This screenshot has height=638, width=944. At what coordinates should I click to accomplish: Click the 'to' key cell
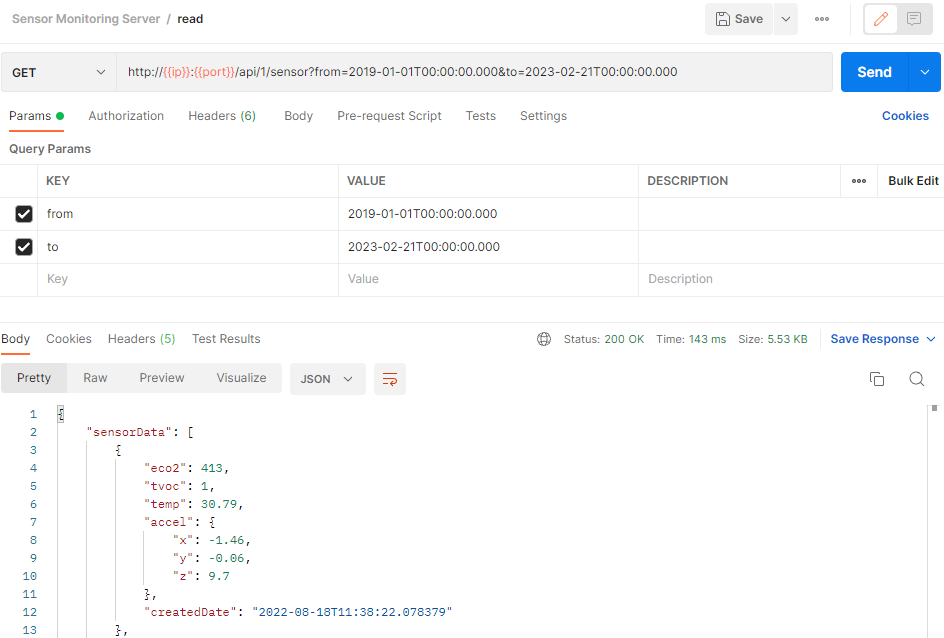click(188, 247)
